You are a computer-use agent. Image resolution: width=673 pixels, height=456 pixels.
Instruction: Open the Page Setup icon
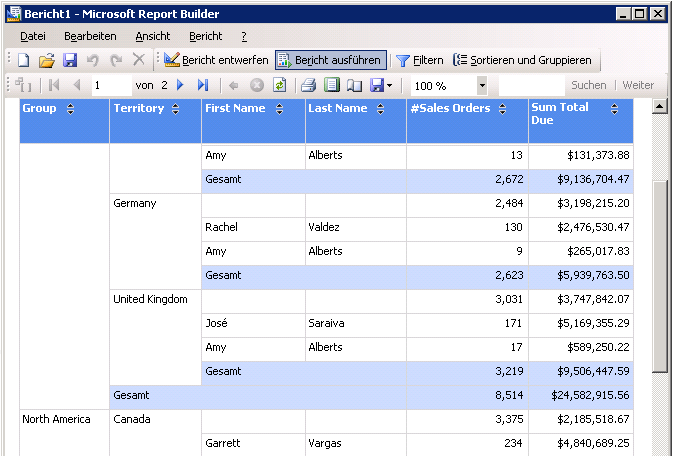pos(354,86)
